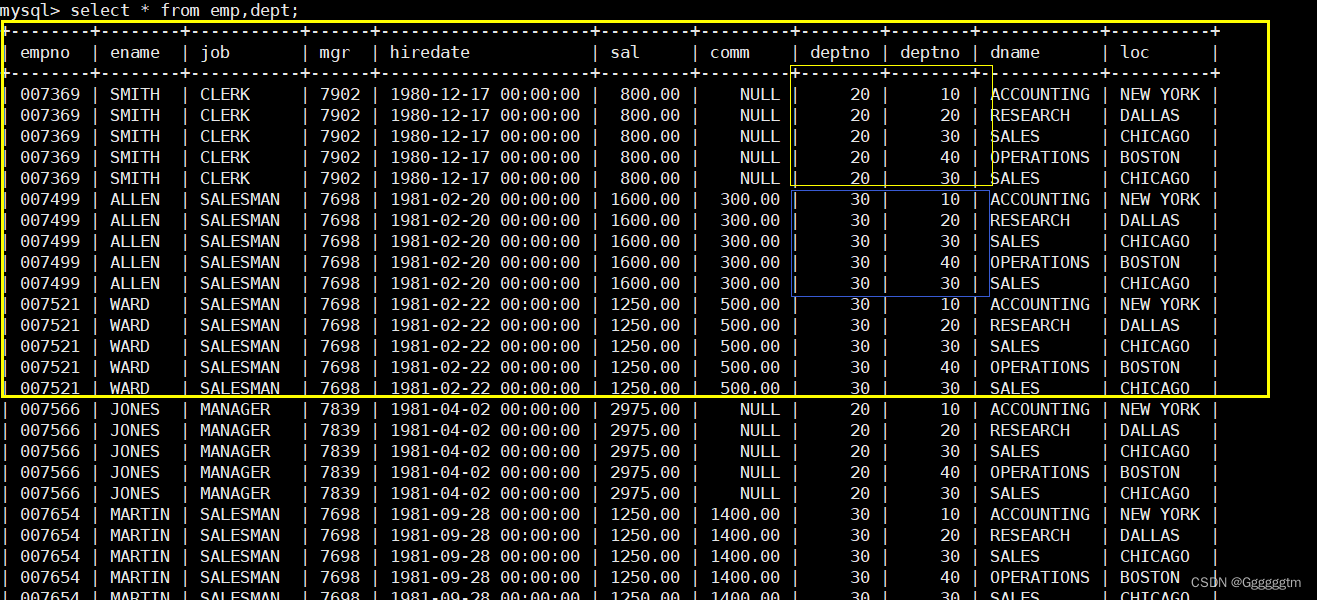Click "1981-02-20 00:00:00" in ALLEN's OPERATIONS row
Viewport: 1317px width, 600px height.
[x=485, y=262]
